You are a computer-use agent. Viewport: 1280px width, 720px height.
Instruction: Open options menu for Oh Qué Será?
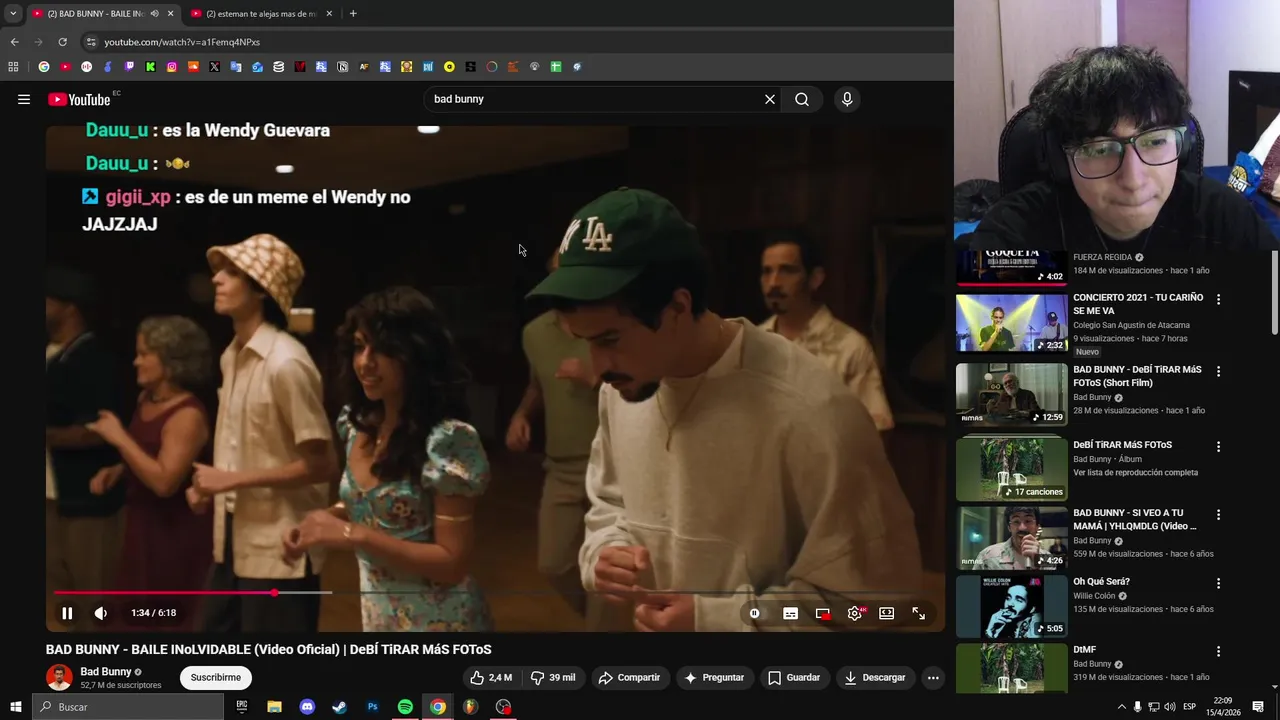1218,583
